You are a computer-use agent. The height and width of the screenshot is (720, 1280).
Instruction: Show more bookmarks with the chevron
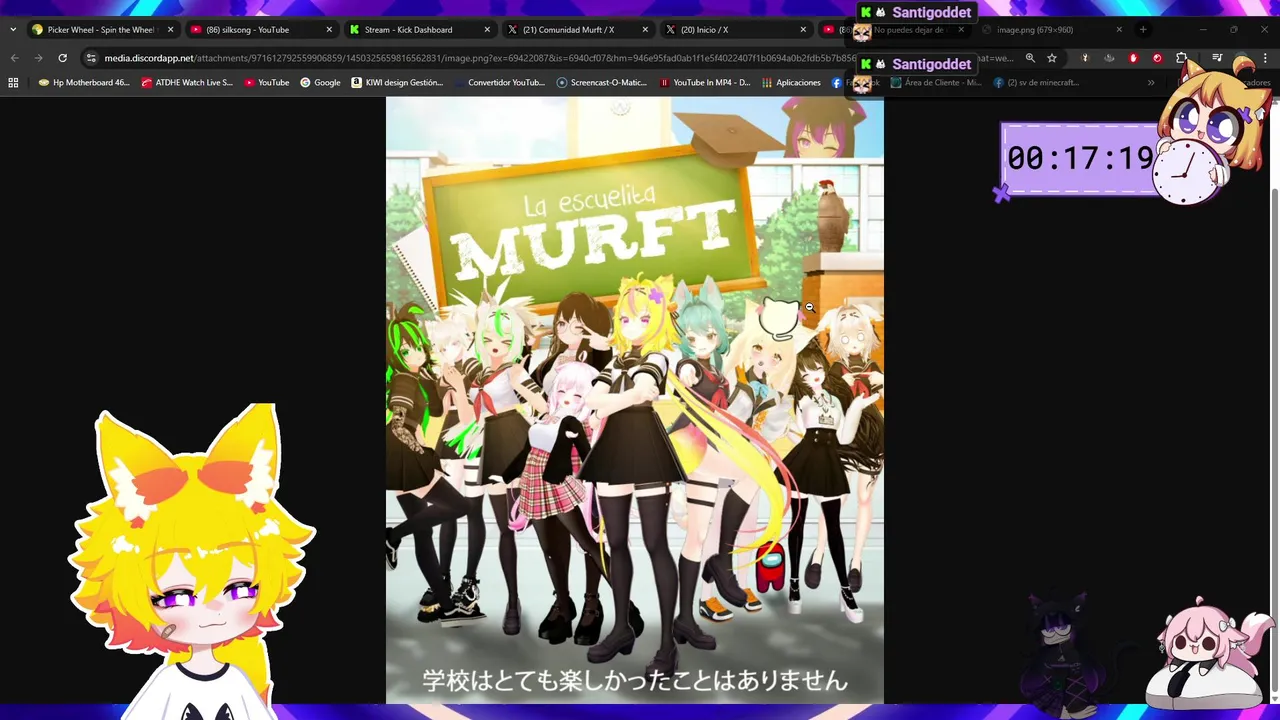tap(1151, 83)
